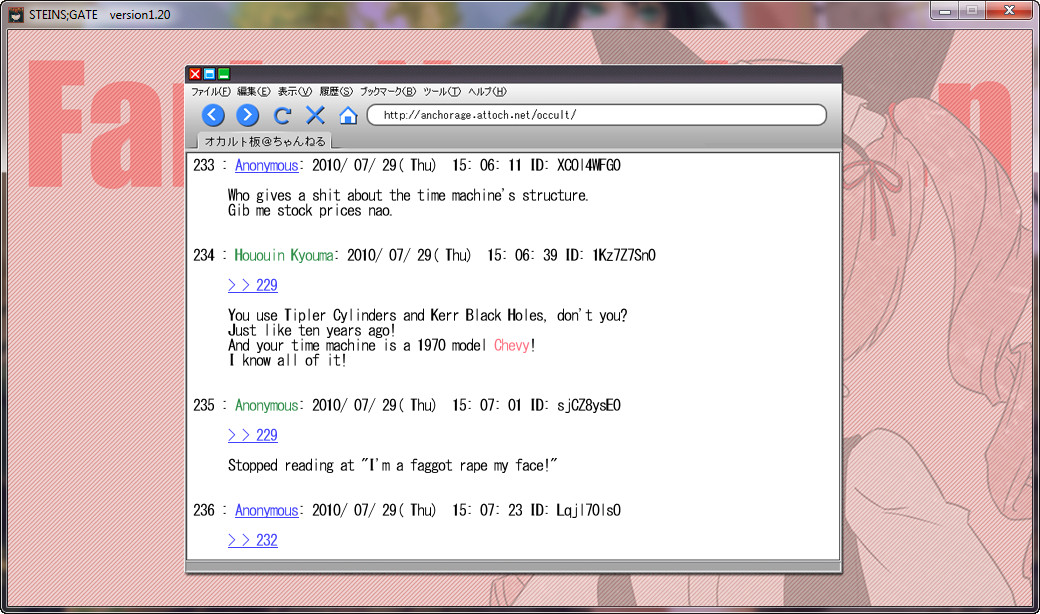Click the post number 233
Screen dimensions: 1040x614
(x=204, y=165)
